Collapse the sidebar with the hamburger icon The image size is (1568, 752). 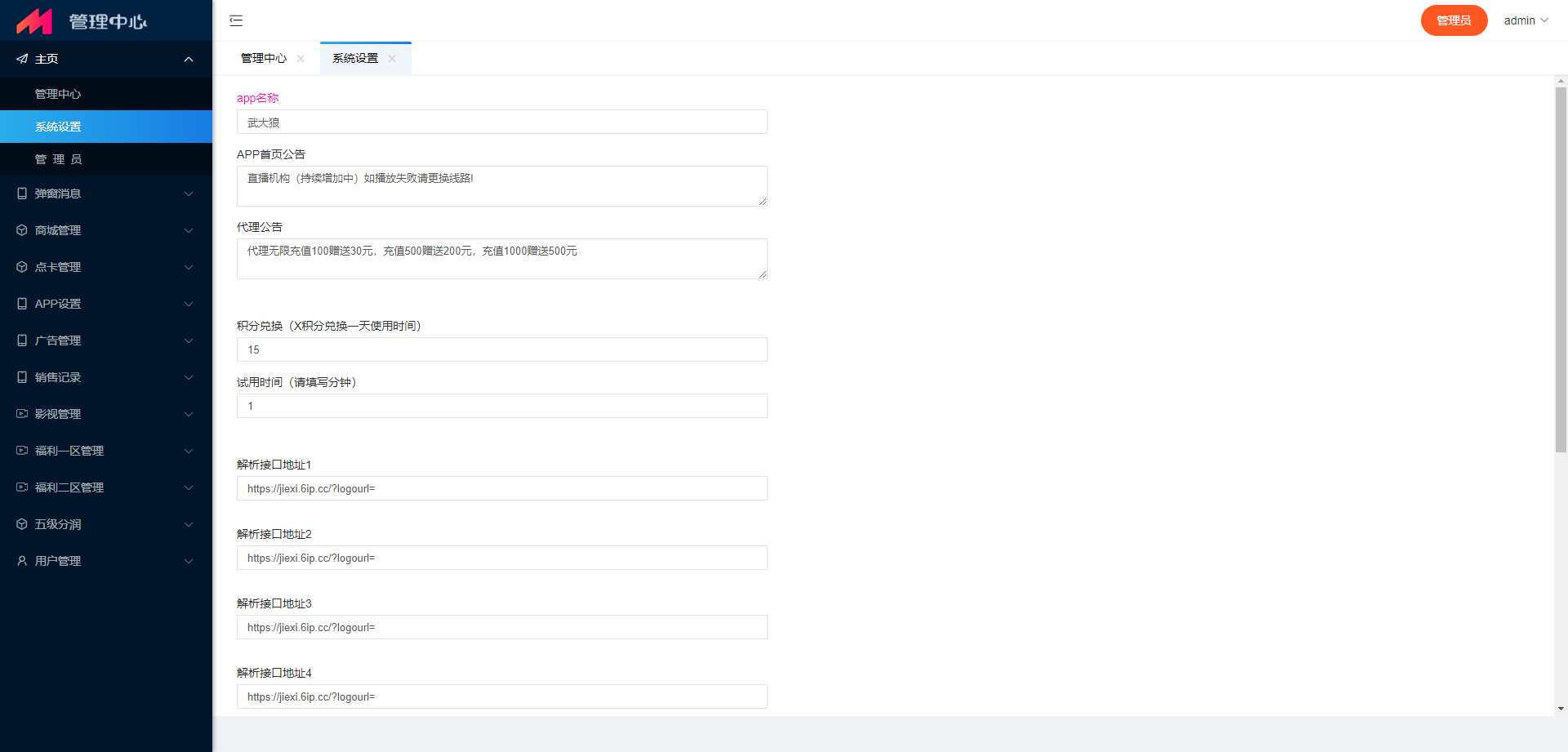click(x=236, y=20)
